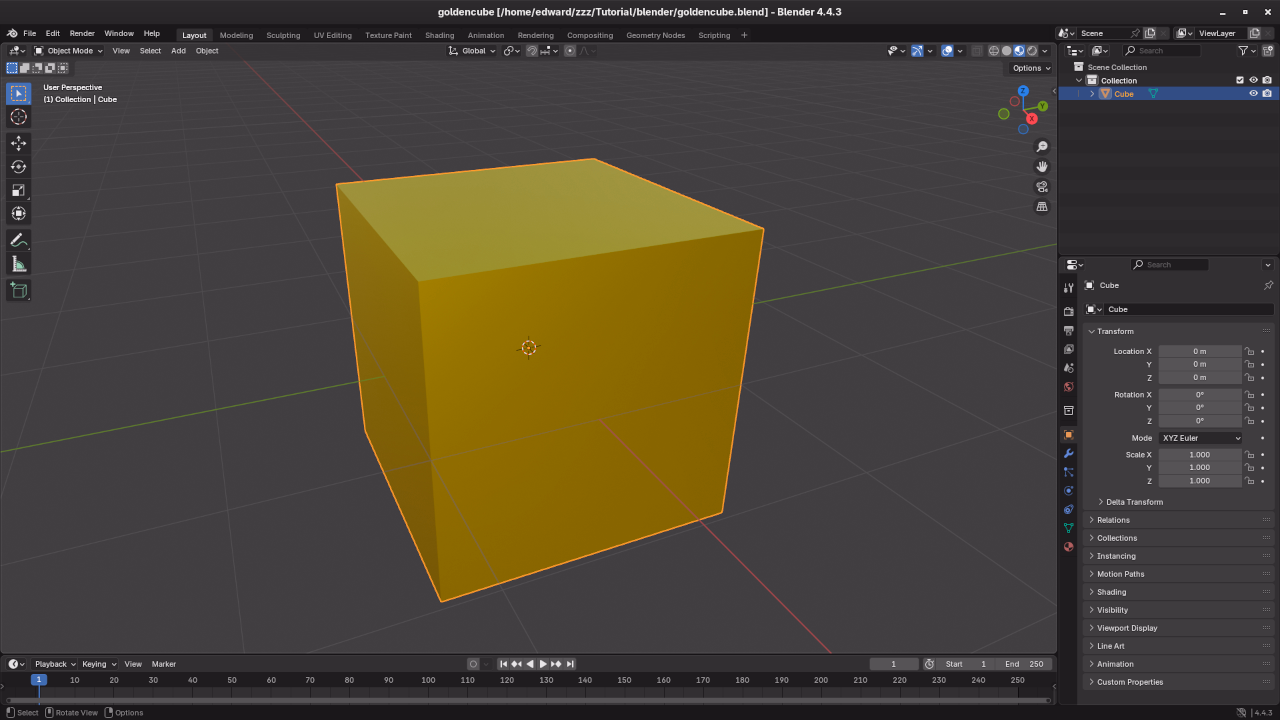Screen dimensions: 1280x720
Task: Switch to solid viewport shading
Action: 1007,51
